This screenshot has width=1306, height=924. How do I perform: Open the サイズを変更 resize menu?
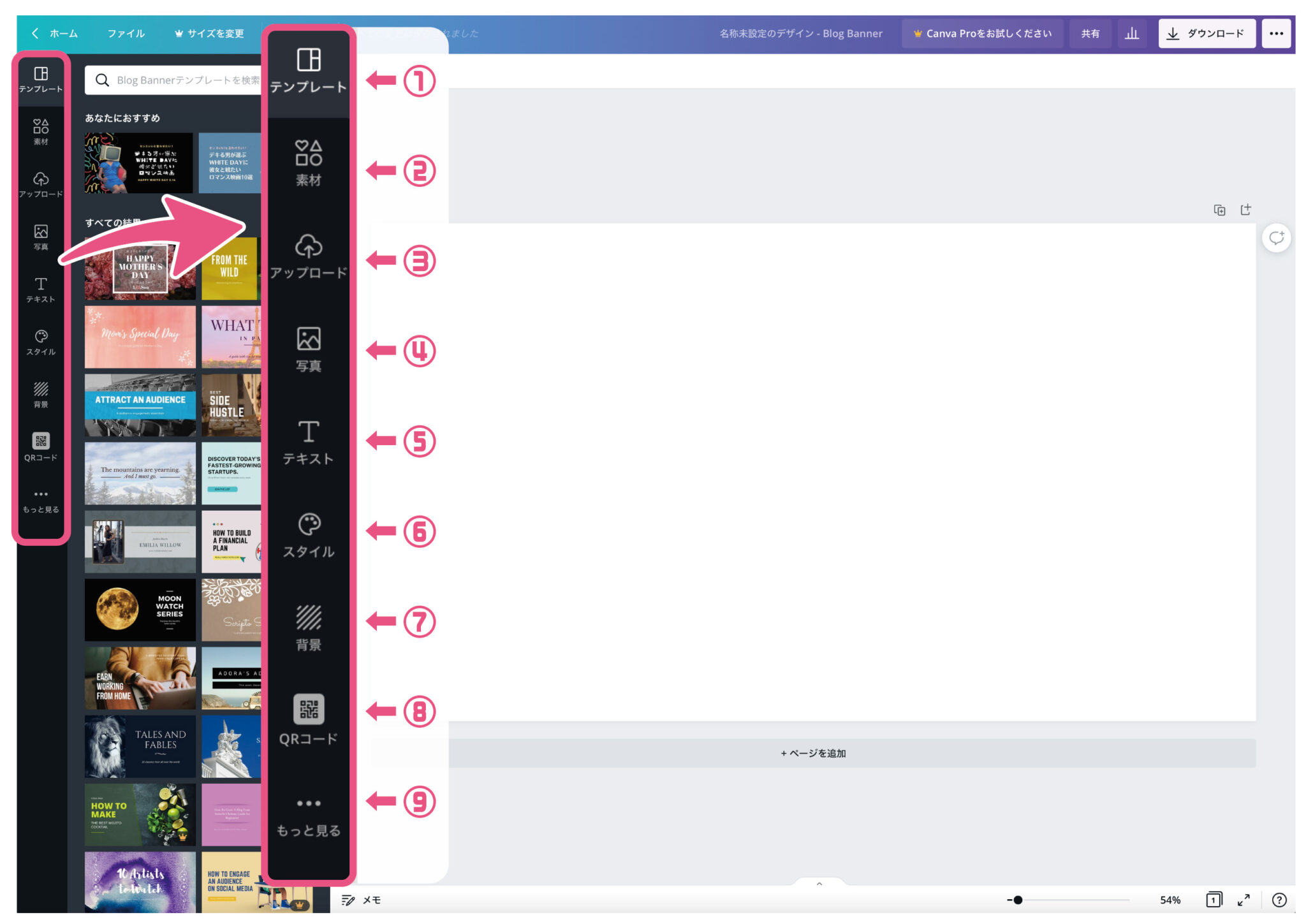(209, 33)
